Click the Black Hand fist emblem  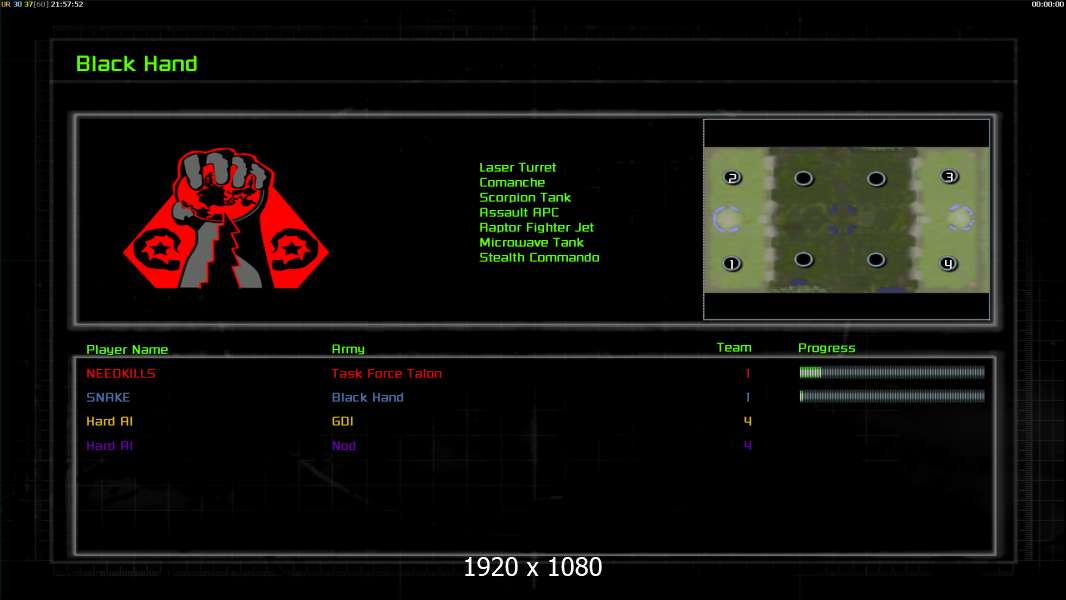(226, 218)
